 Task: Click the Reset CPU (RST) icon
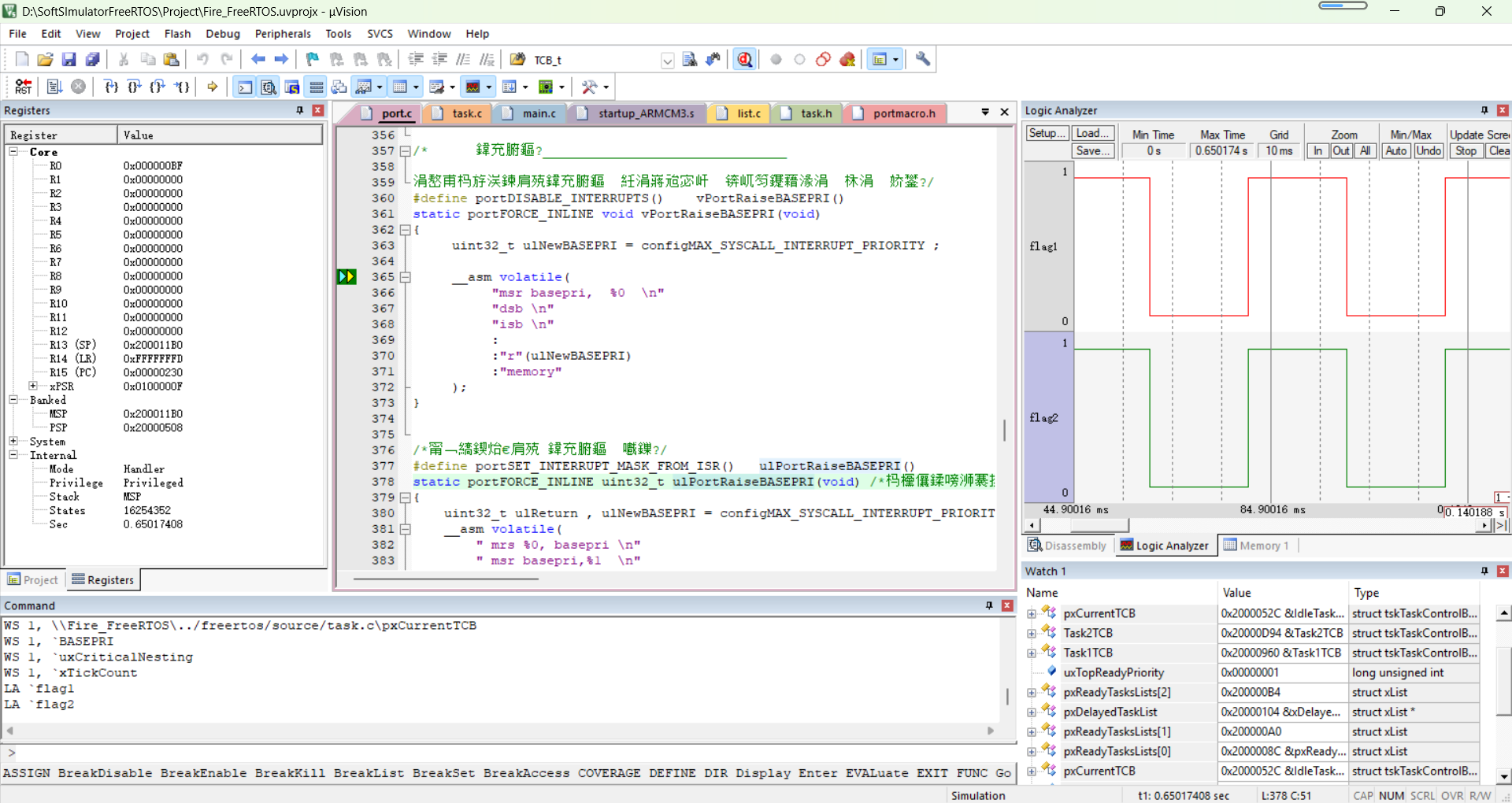22,87
